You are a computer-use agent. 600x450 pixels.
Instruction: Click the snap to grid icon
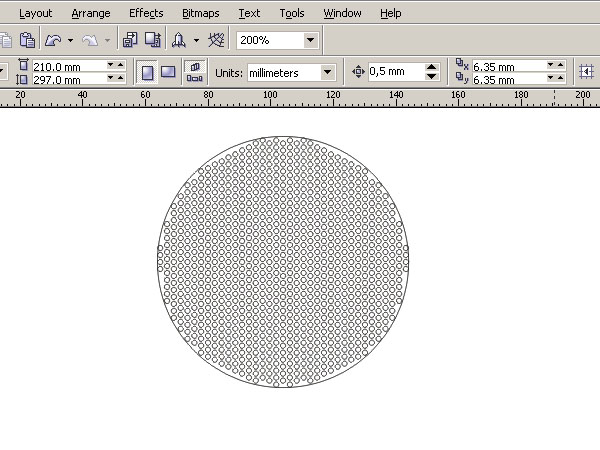(586, 72)
